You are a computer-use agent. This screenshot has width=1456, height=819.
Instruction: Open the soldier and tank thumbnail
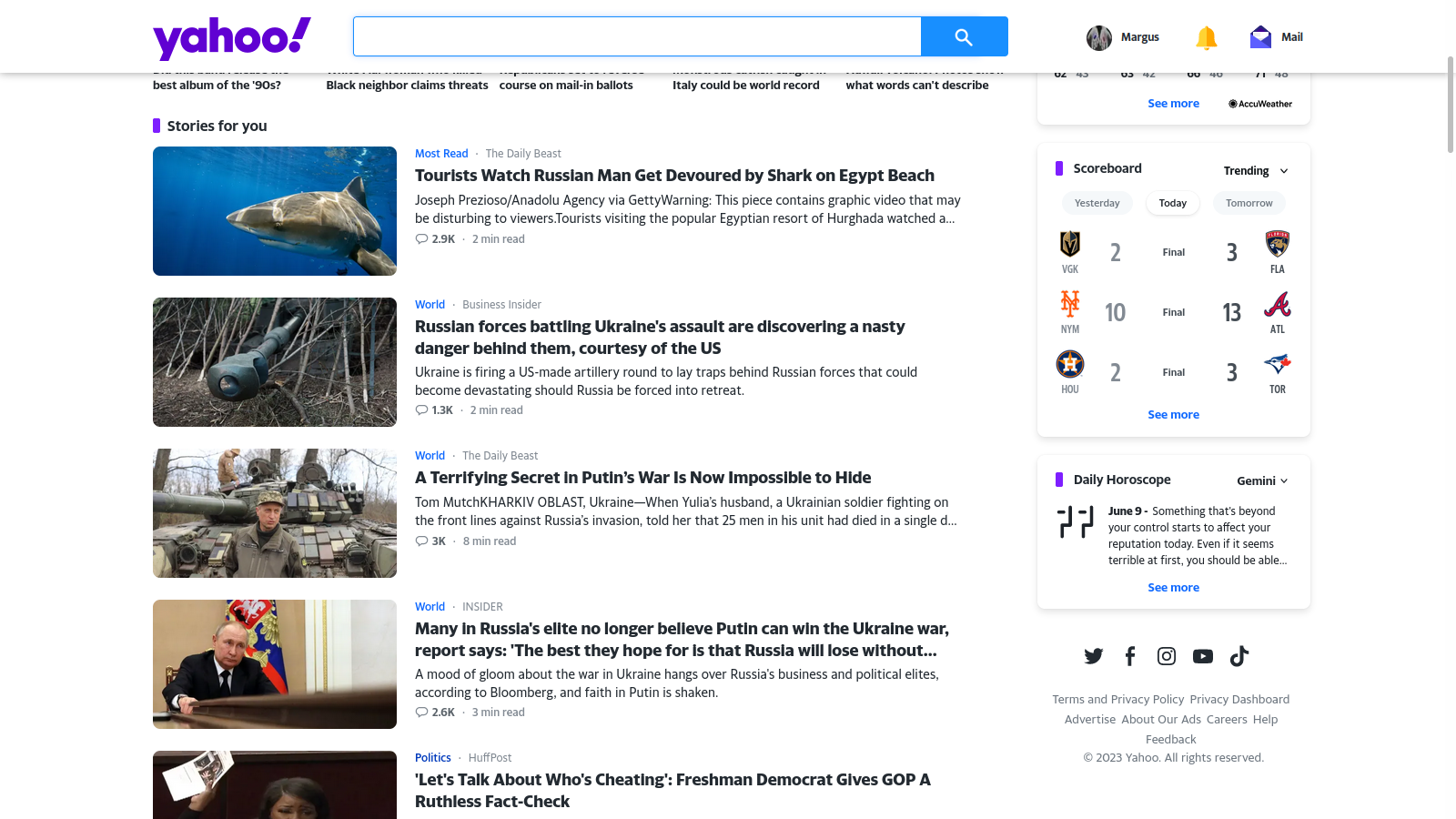click(275, 513)
